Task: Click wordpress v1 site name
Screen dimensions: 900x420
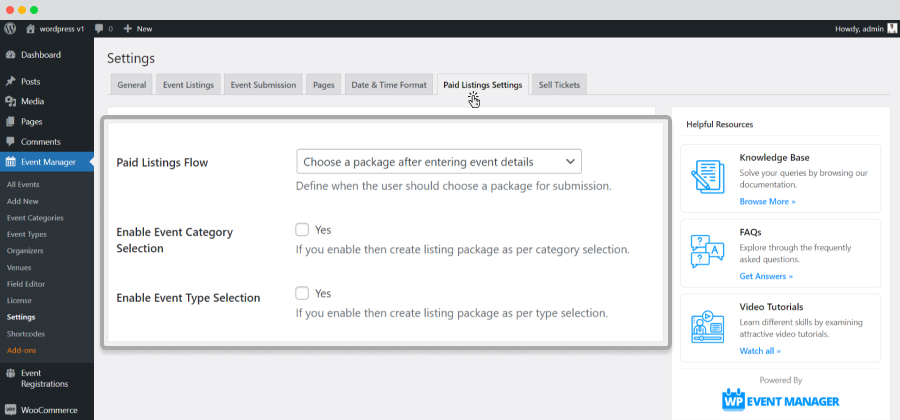Action: pyautogui.click(x=61, y=28)
